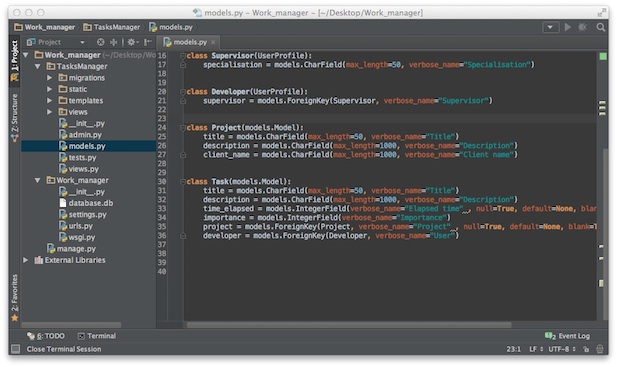This screenshot has height=367, width=617.
Task: Click cursor position 23:1 indicator
Action: pyautogui.click(x=514, y=349)
